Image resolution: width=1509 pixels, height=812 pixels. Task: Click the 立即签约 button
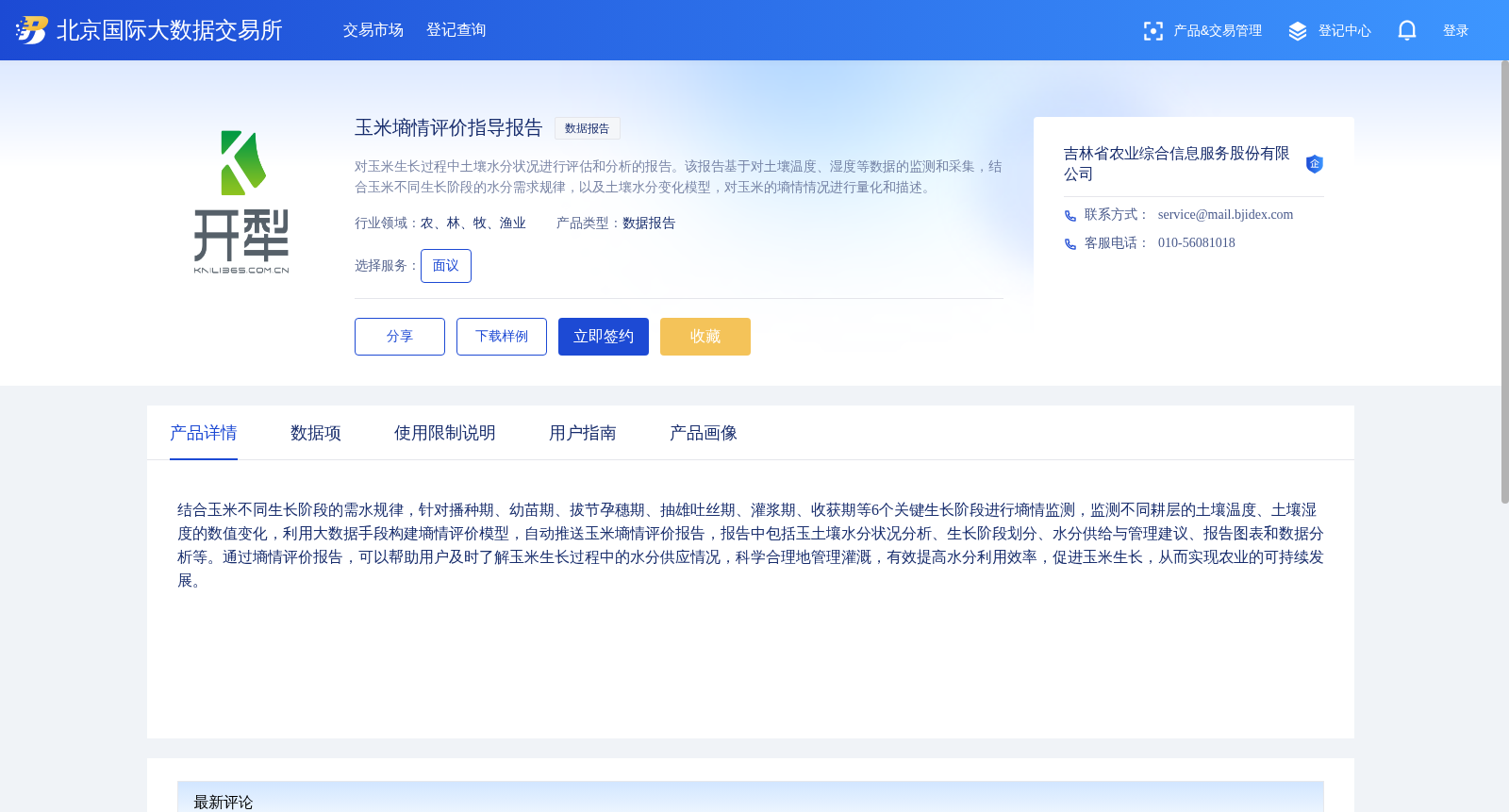(604, 337)
